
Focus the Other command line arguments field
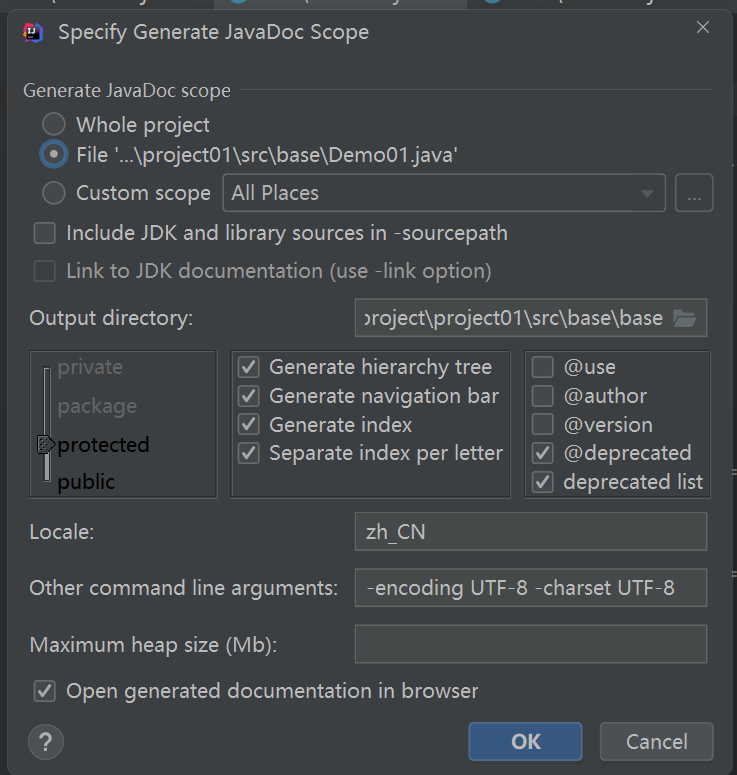(530, 588)
